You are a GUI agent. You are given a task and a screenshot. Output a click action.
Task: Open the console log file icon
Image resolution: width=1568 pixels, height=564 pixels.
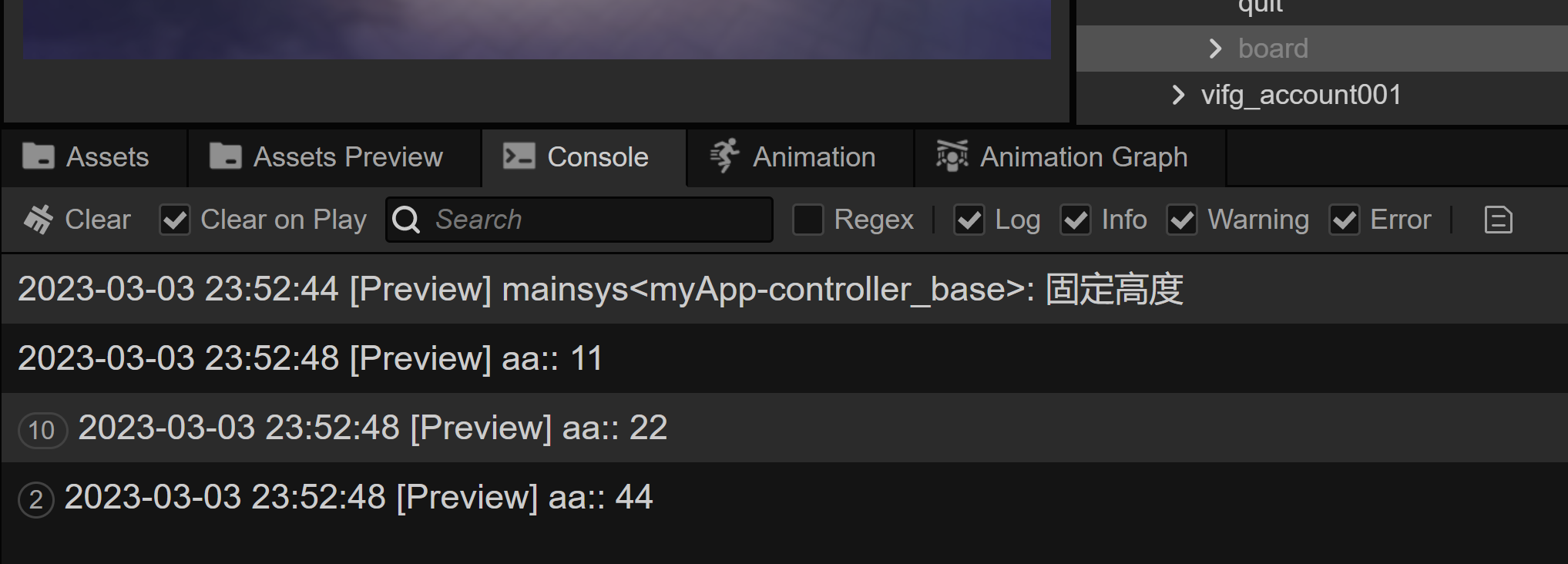click(1498, 220)
